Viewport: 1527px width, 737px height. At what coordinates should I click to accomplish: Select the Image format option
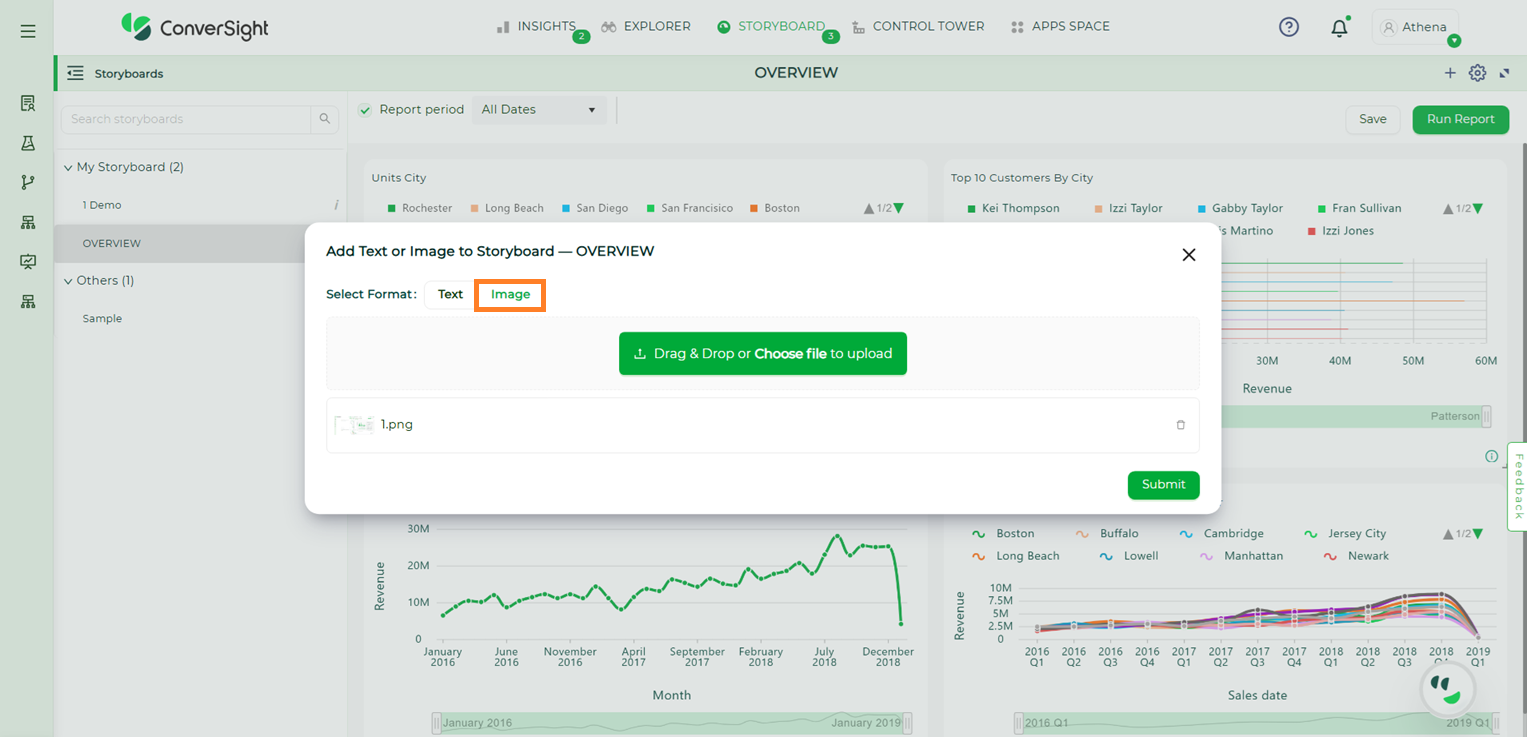click(x=510, y=295)
